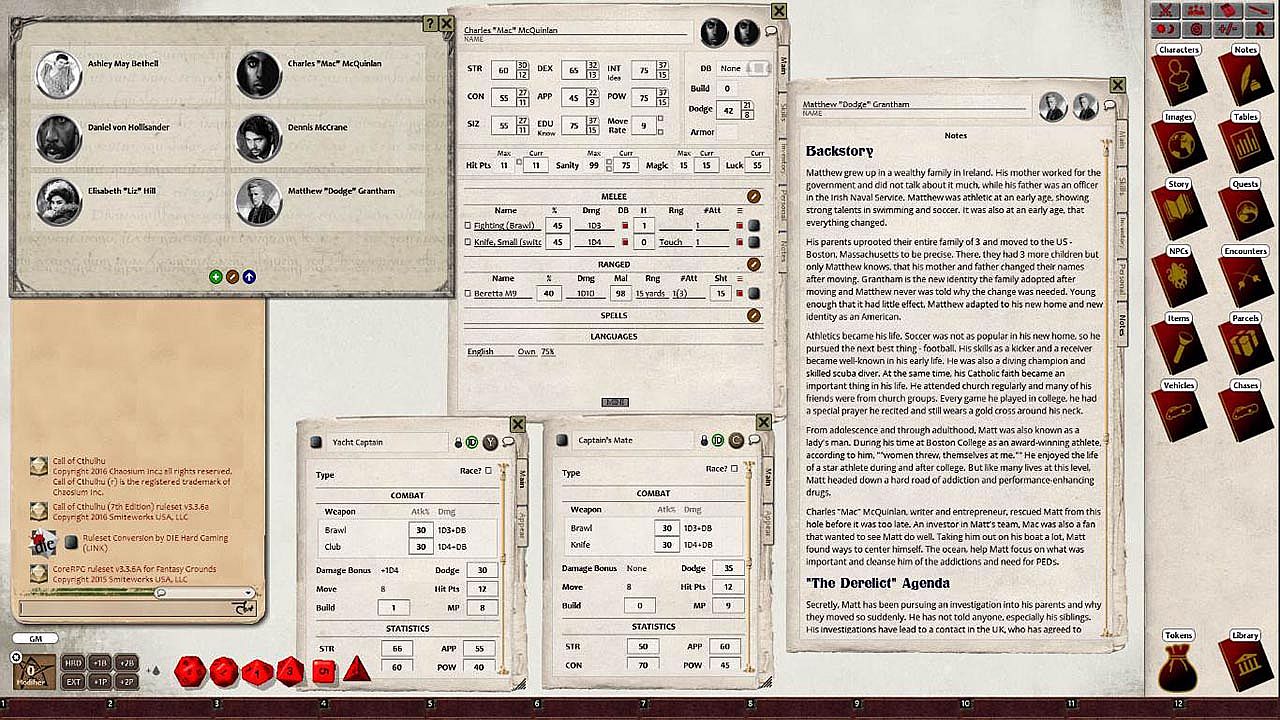
Task: Pick the red four-sided pyramid die
Action: 356,671
